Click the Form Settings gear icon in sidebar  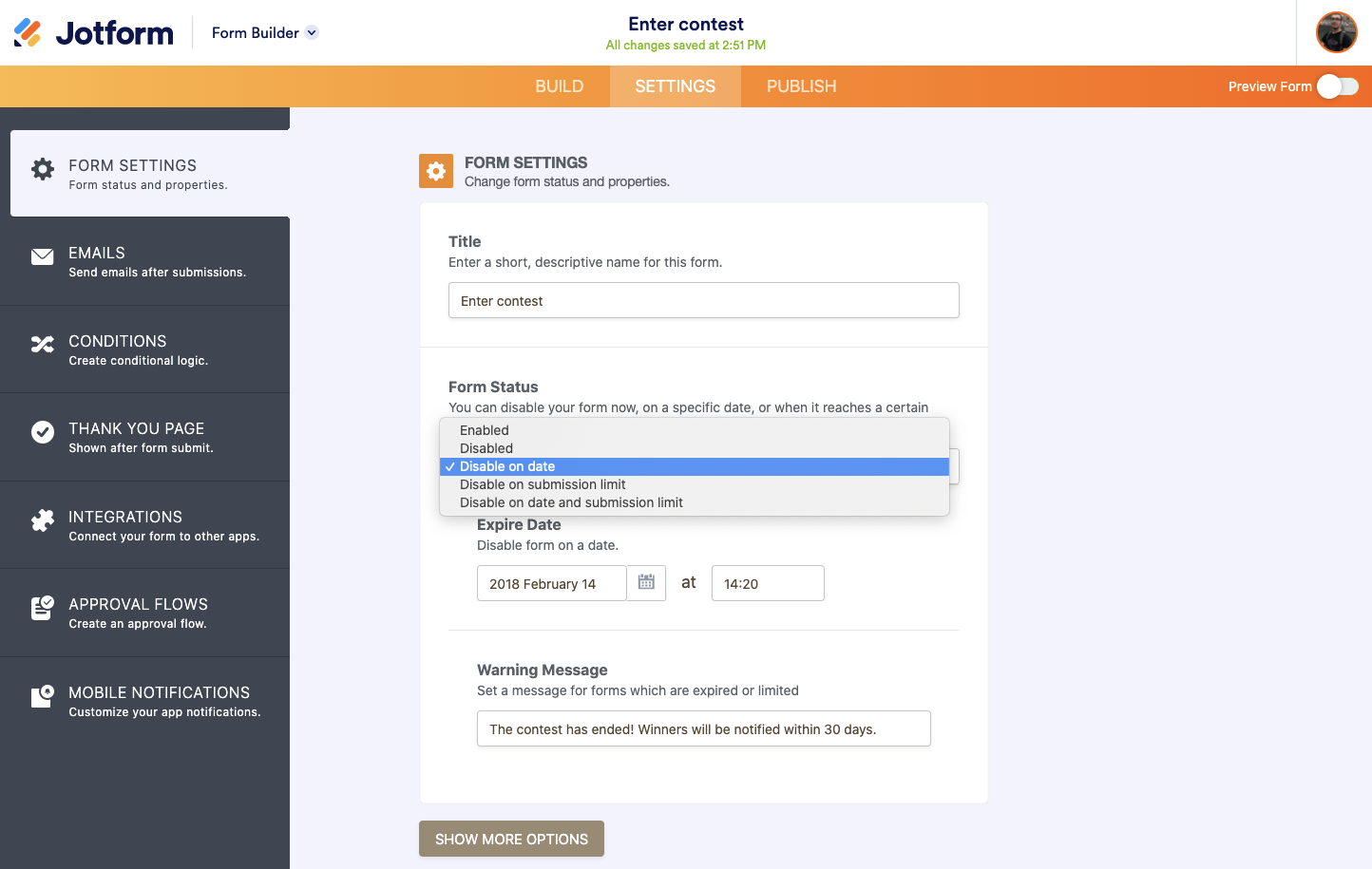point(42,168)
